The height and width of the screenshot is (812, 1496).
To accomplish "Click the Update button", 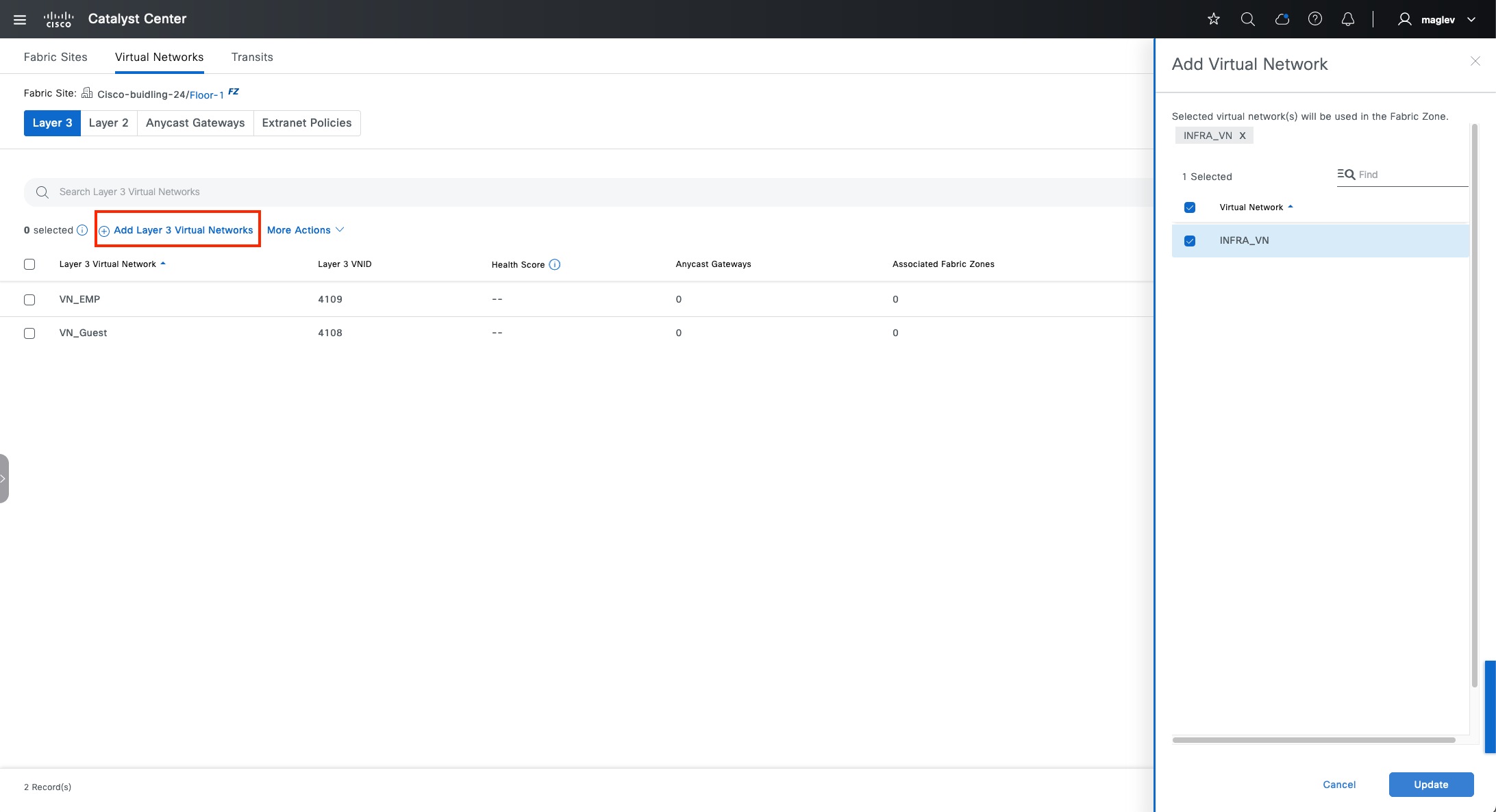I will 1431,785.
